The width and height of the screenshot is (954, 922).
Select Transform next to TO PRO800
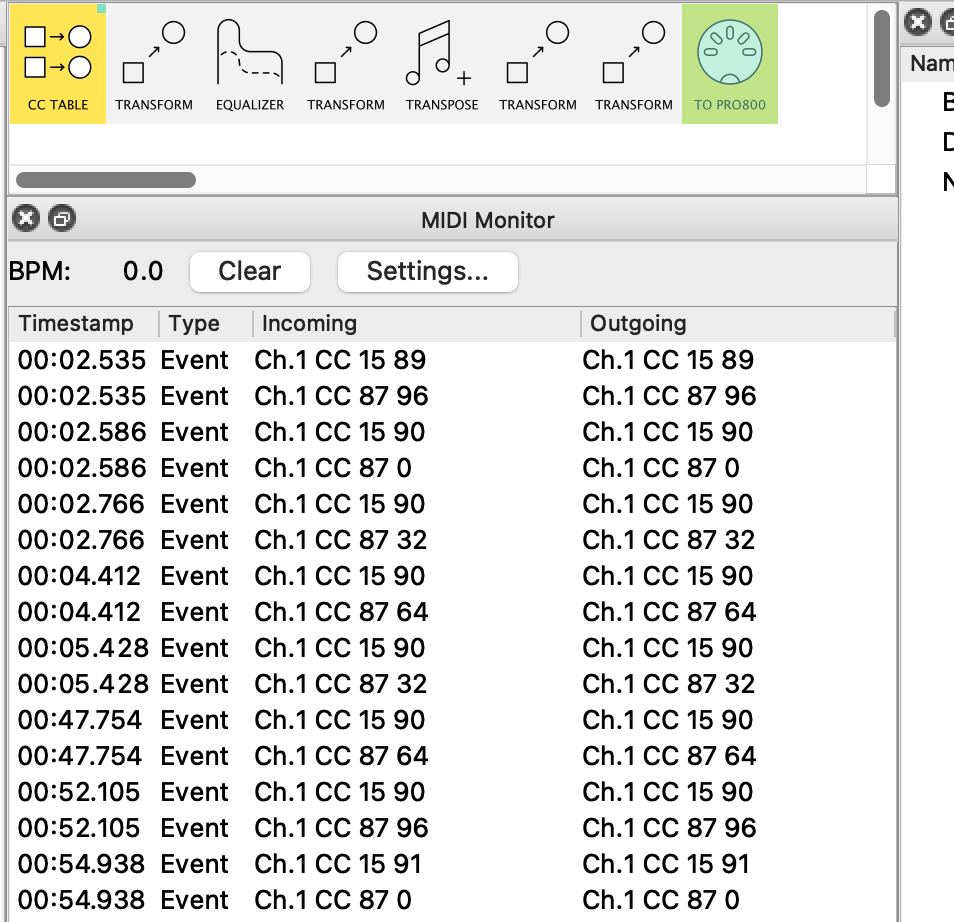[634, 64]
